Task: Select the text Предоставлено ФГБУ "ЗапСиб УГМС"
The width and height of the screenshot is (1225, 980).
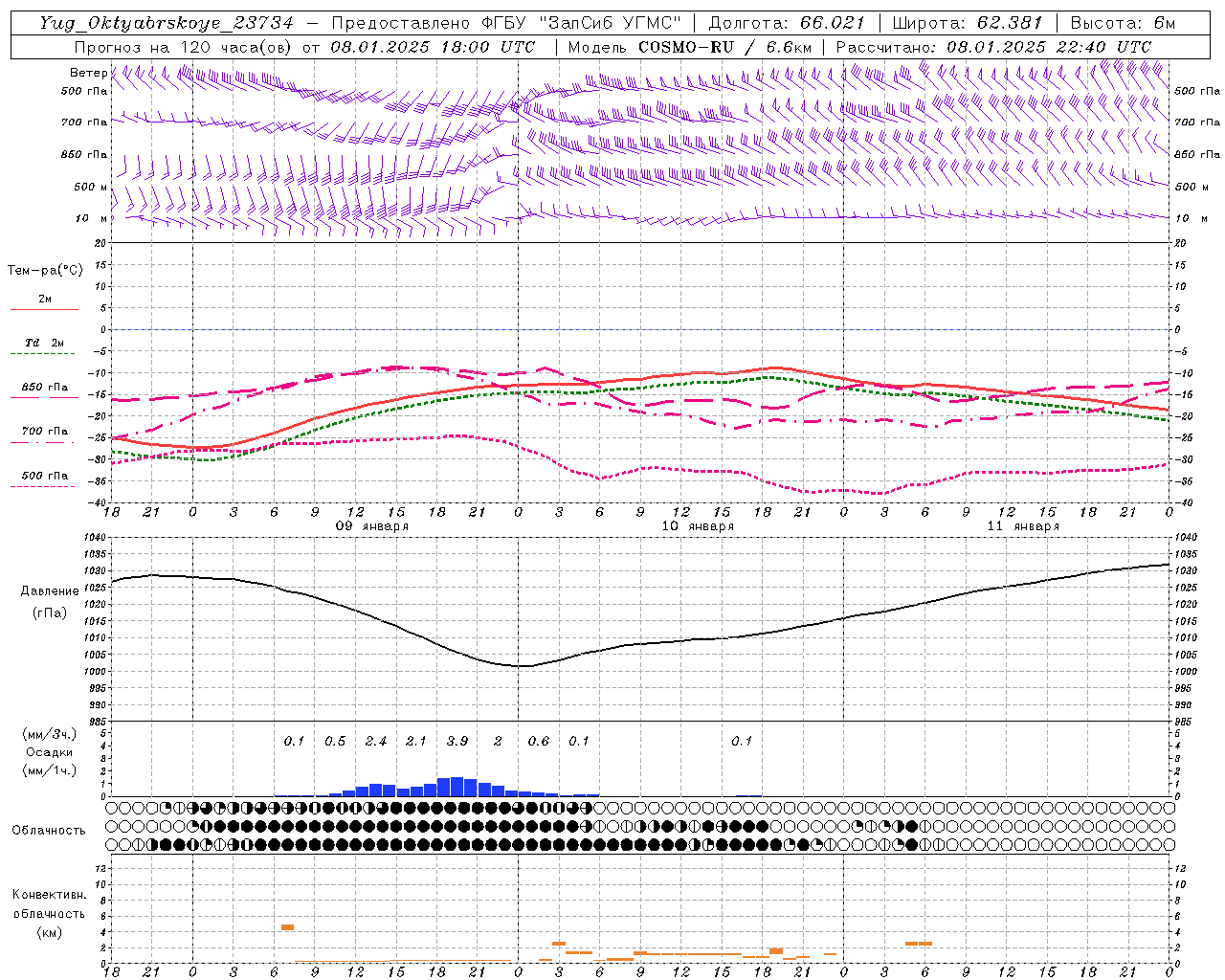Action: pos(505,23)
